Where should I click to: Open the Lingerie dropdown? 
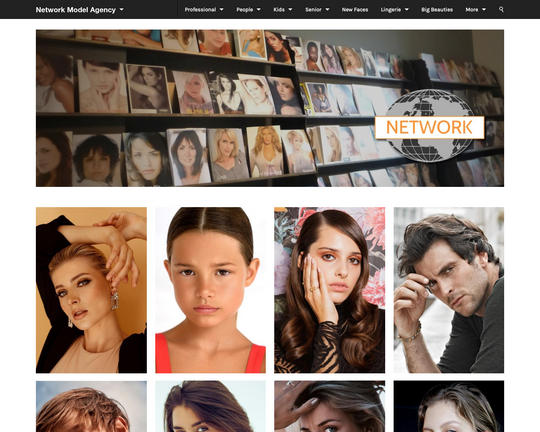[x=394, y=10]
